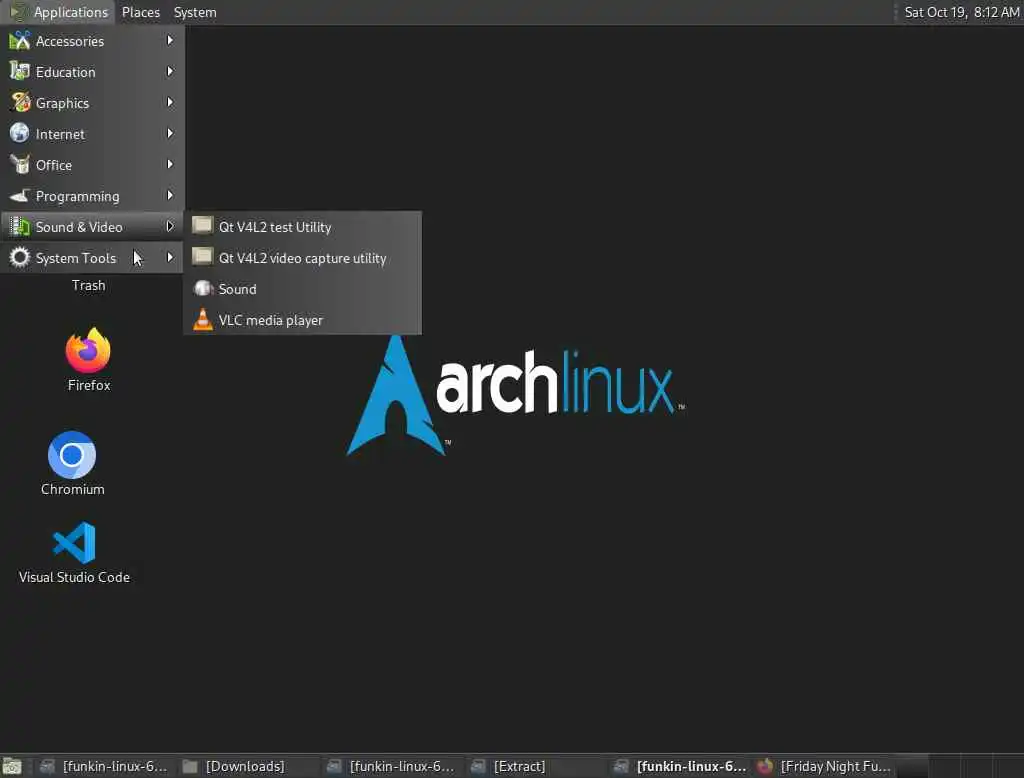Click the Office category icon

20,165
